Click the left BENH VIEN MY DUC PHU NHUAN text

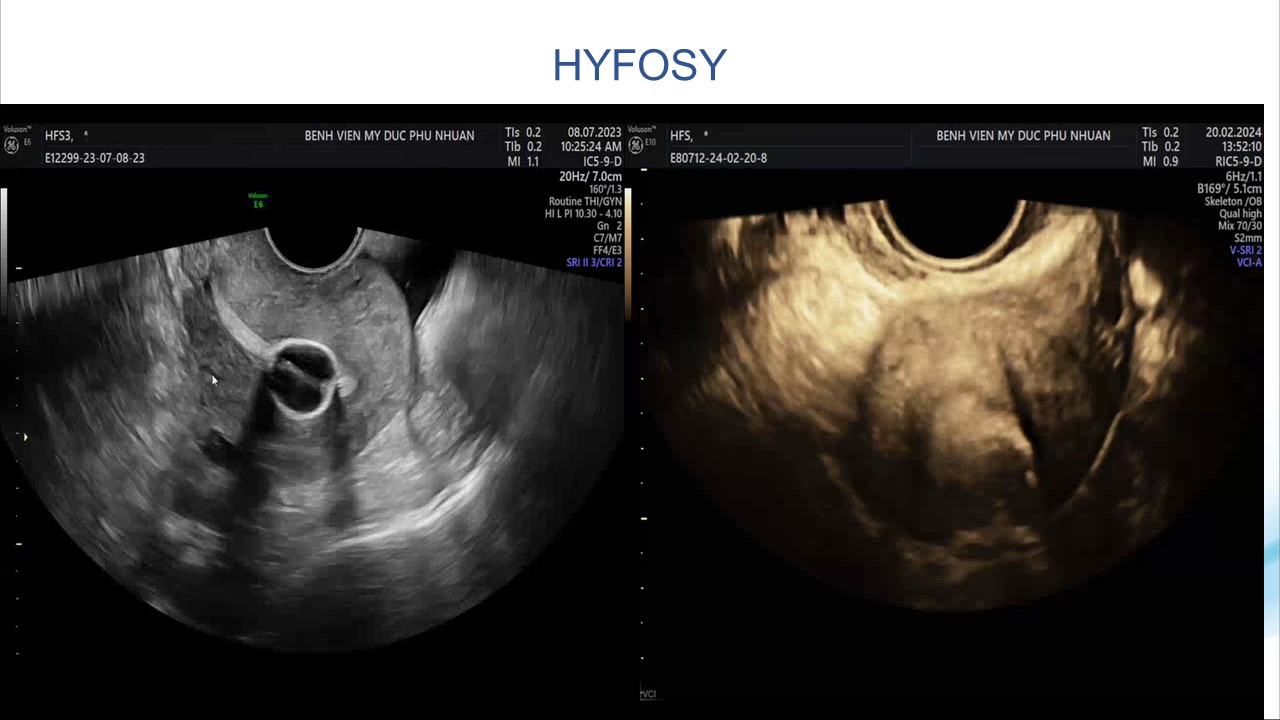(x=389, y=136)
